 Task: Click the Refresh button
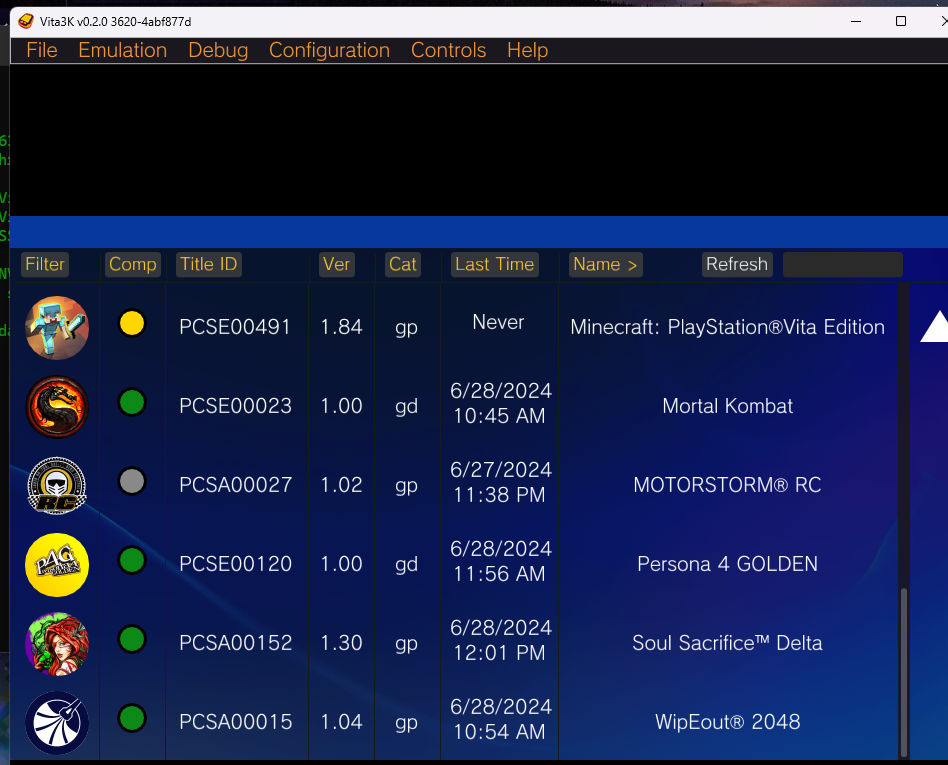click(737, 264)
